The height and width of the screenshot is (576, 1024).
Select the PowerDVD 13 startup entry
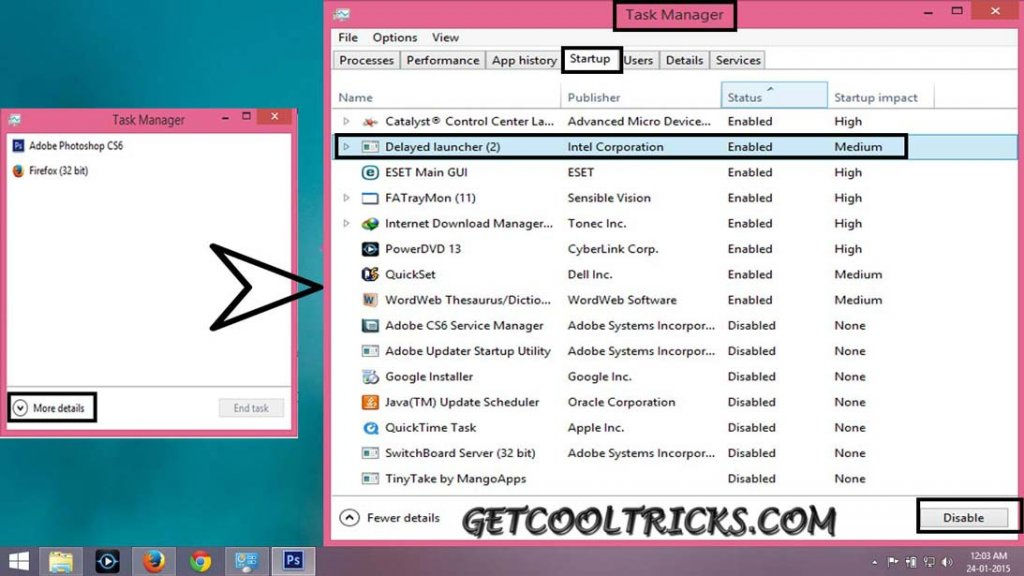coord(675,249)
